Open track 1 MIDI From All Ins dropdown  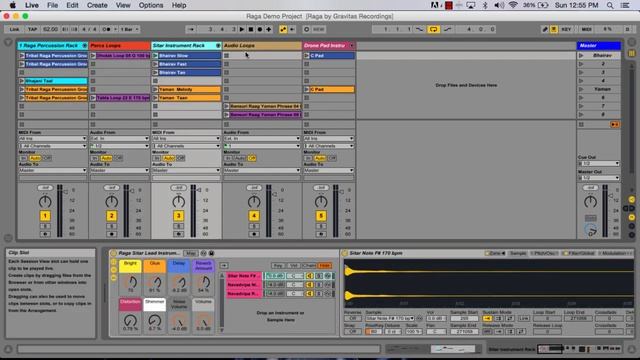click(52, 139)
